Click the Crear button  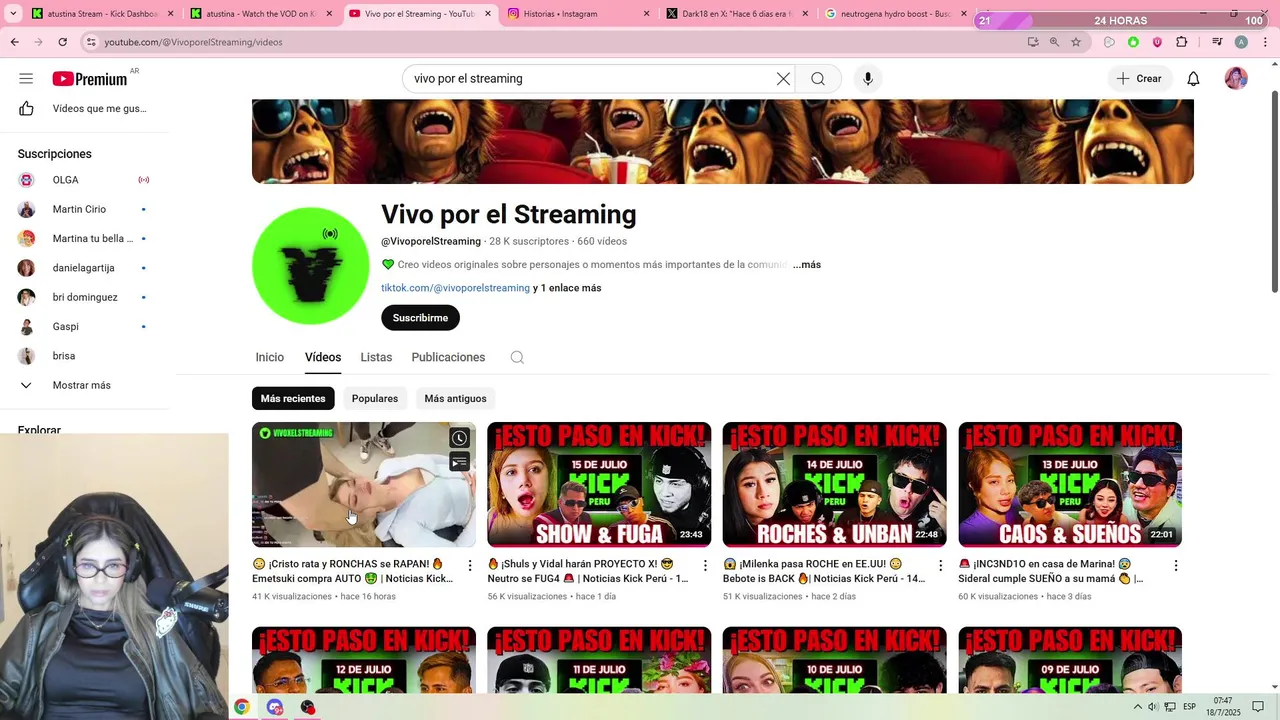tap(1139, 79)
